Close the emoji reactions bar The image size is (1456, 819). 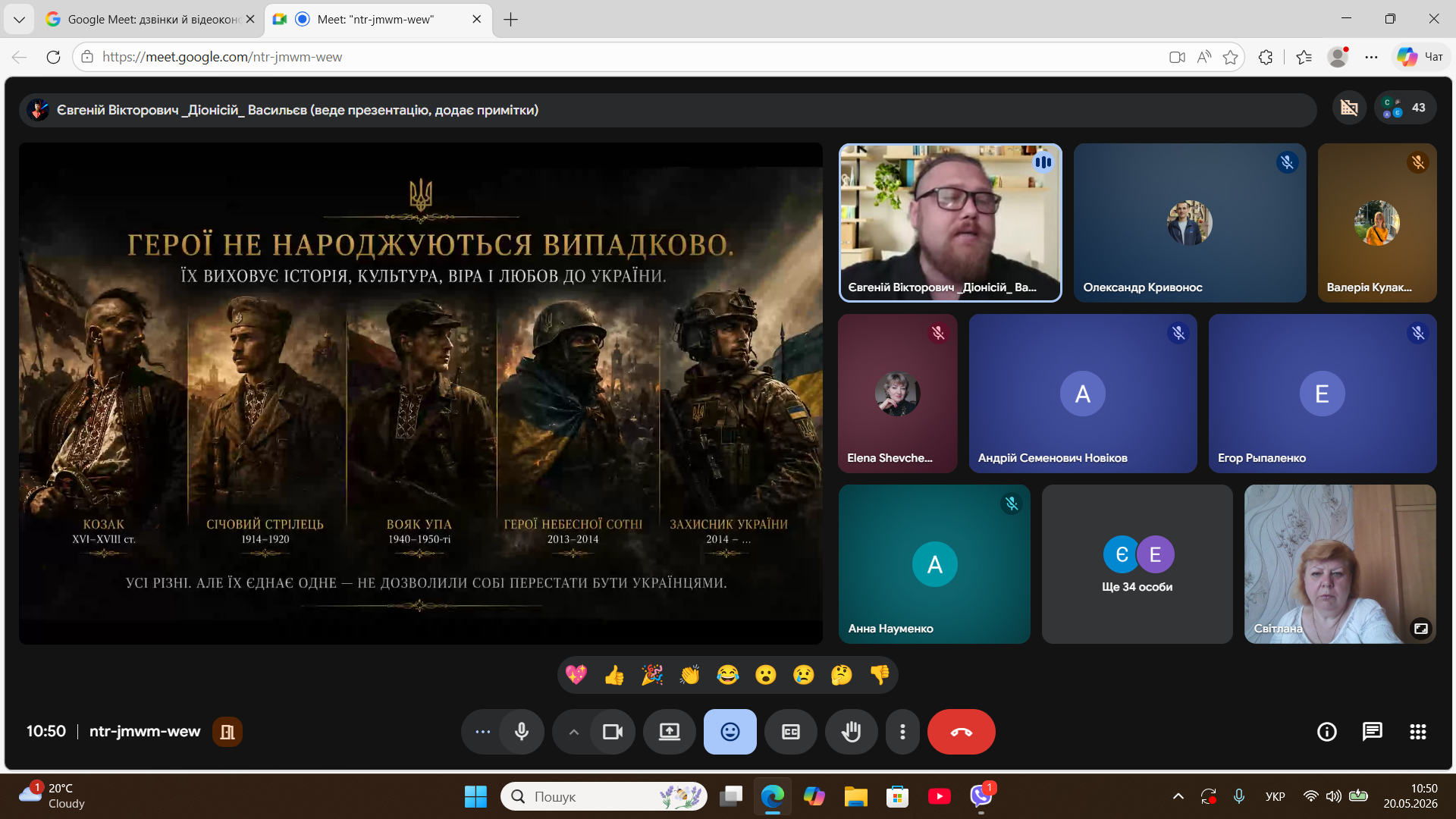point(730,732)
